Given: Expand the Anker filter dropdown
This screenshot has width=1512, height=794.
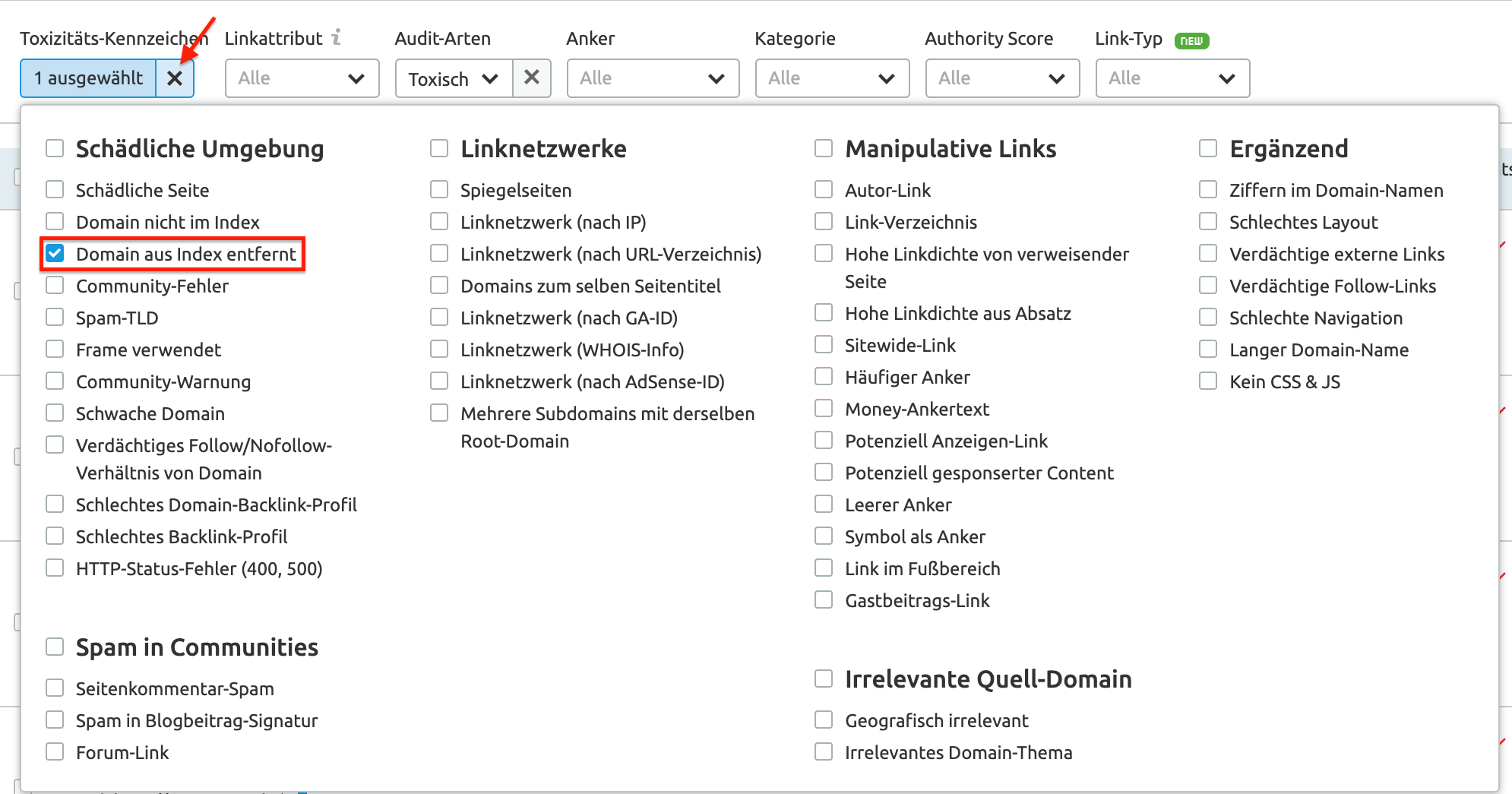Looking at the screenshot, I should coord(653,78).
